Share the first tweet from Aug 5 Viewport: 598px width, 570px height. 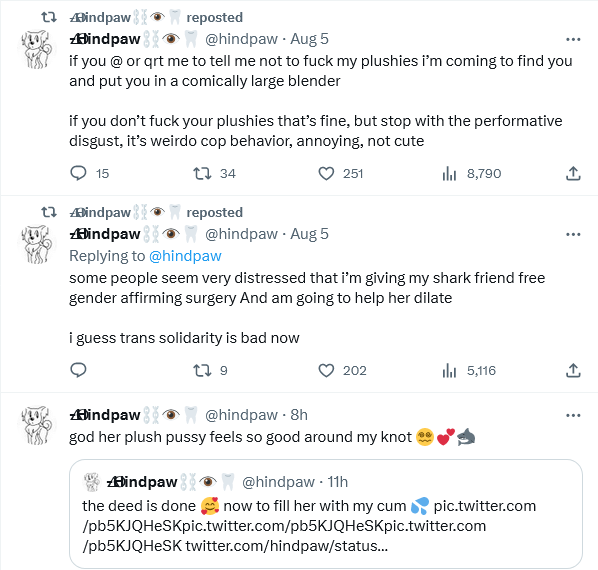pyautogui.click(x=573, y=173)
